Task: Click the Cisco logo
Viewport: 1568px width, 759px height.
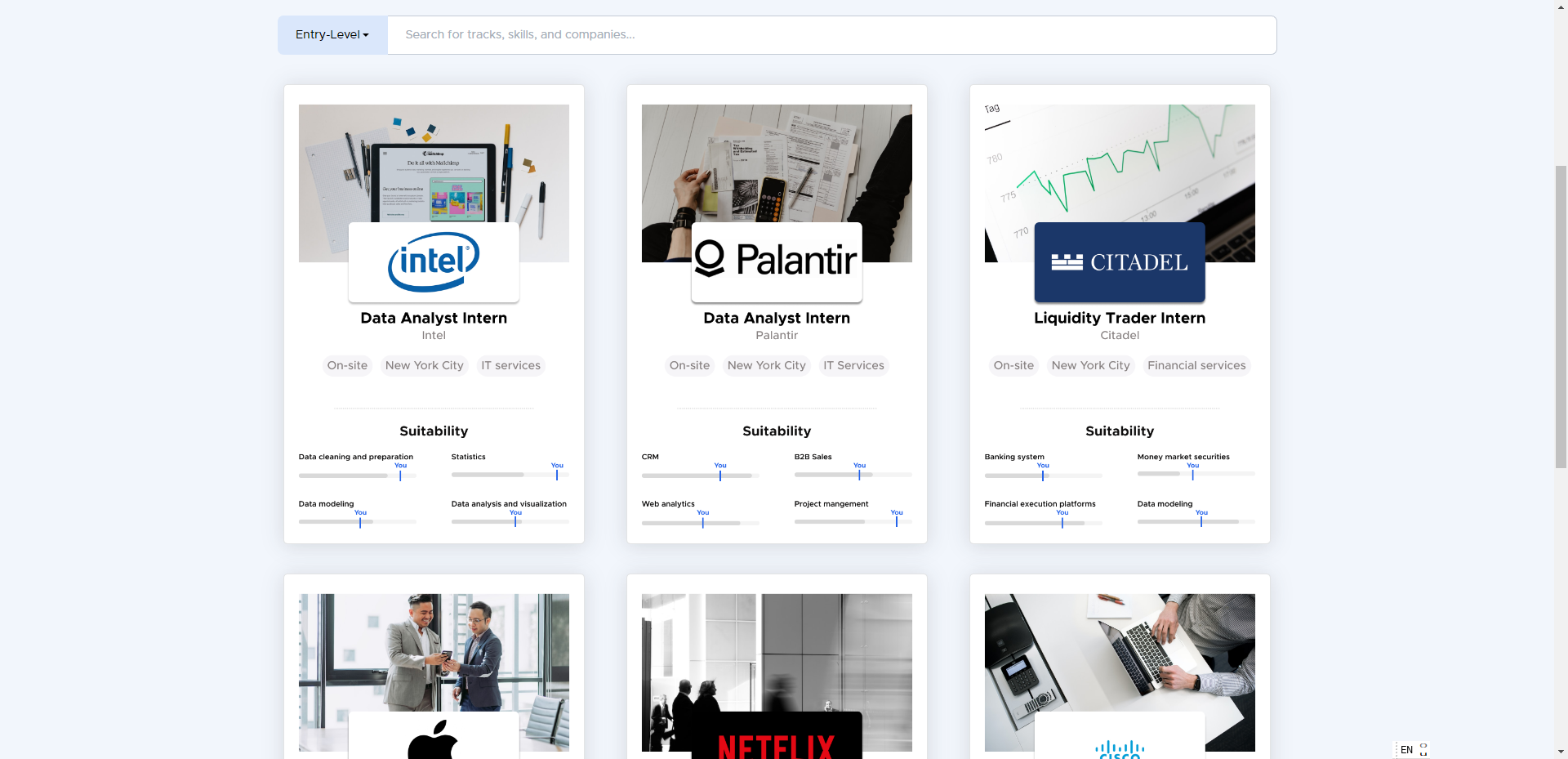Action: 1120,735
